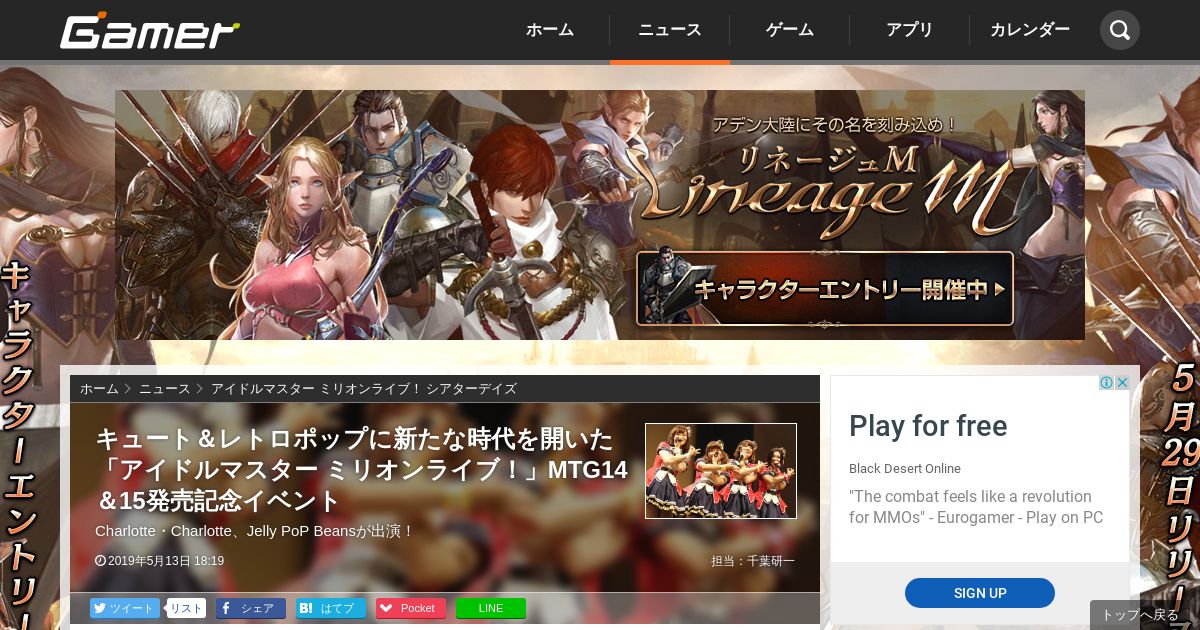1200x630 pixels.
Task: Open the カレンダー navigation item
Action: [x=1030, y=30]
